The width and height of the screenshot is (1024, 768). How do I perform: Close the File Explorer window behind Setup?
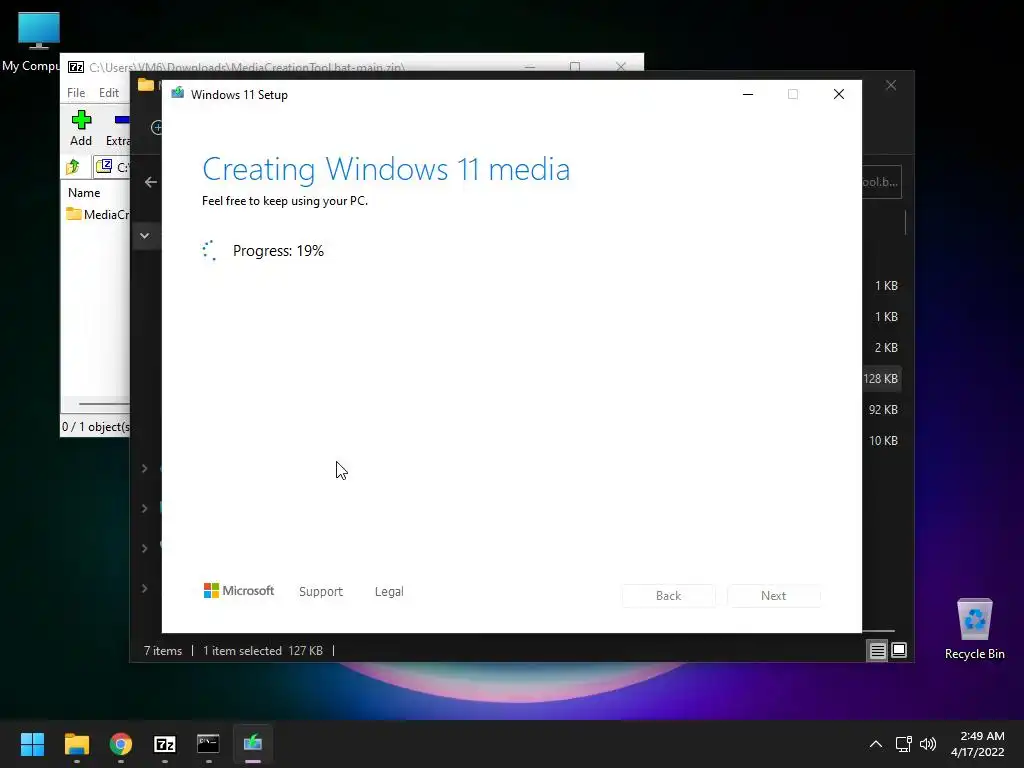coord(891,86)
